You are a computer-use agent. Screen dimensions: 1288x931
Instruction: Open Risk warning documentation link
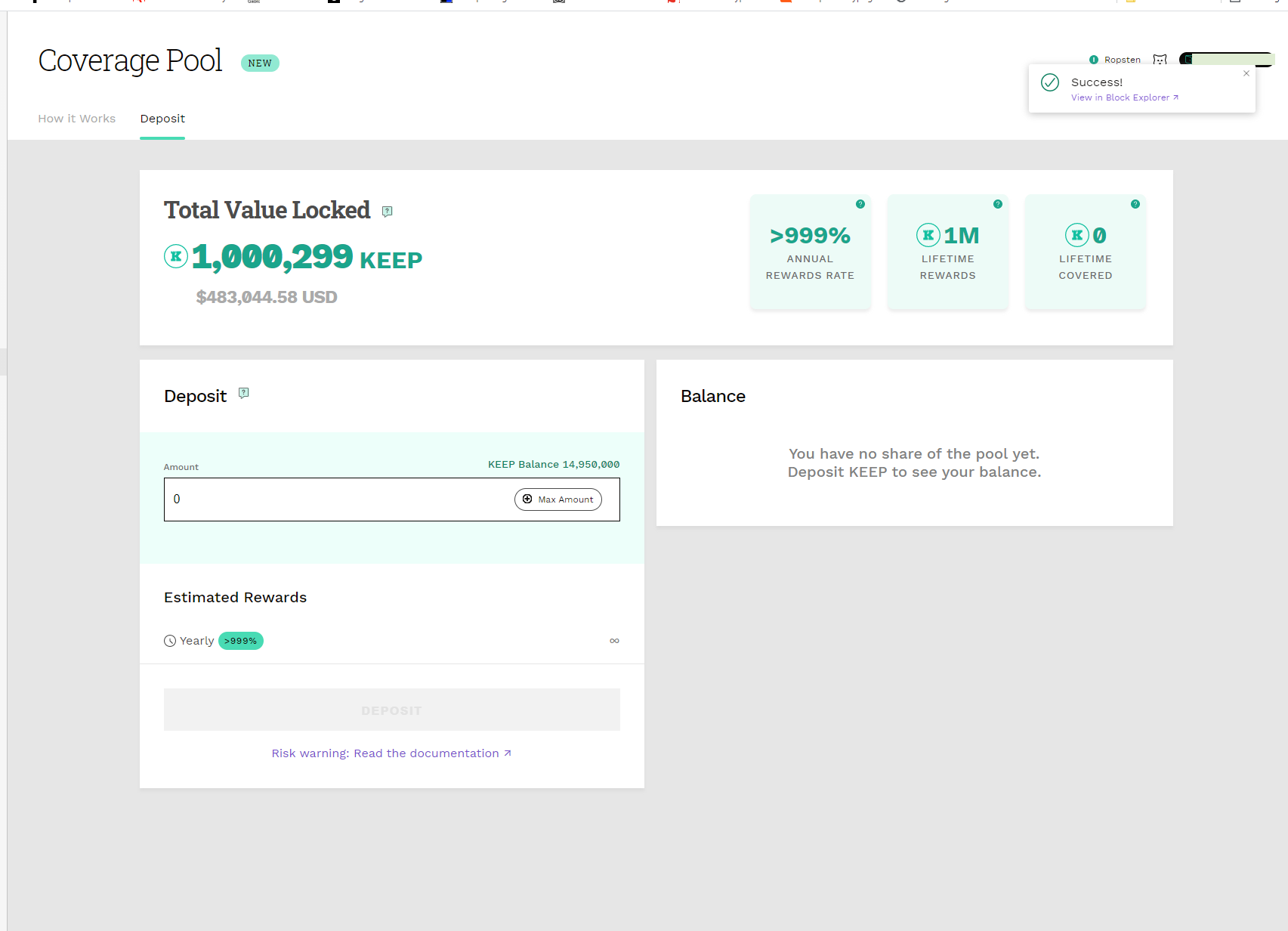392,753
